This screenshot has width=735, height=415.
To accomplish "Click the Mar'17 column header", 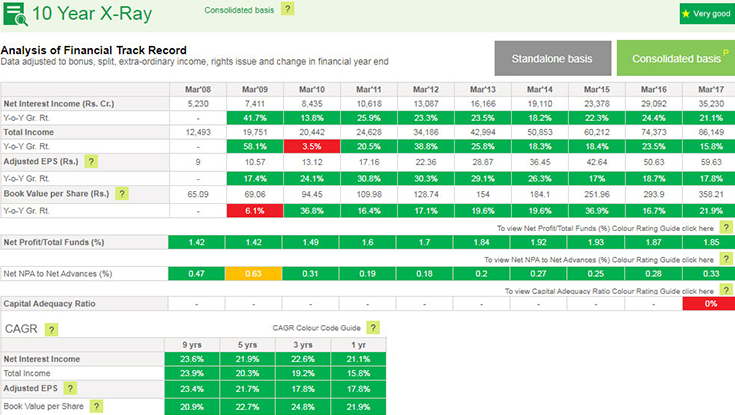I will 711,90.
